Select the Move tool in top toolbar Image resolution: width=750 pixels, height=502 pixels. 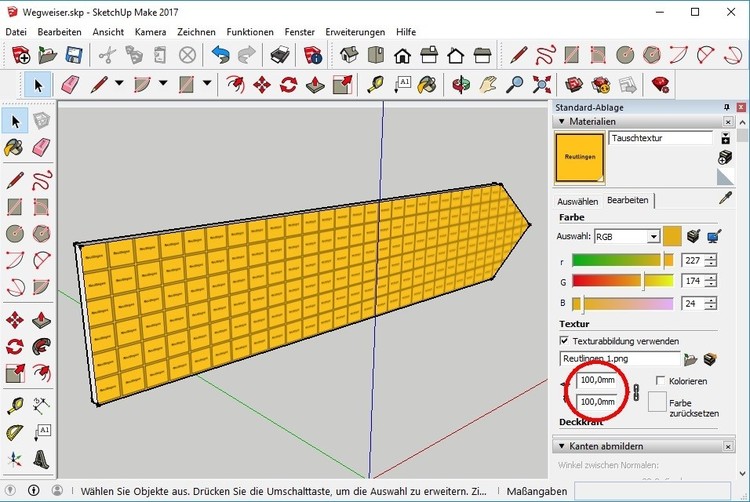[x=262, y=85]
